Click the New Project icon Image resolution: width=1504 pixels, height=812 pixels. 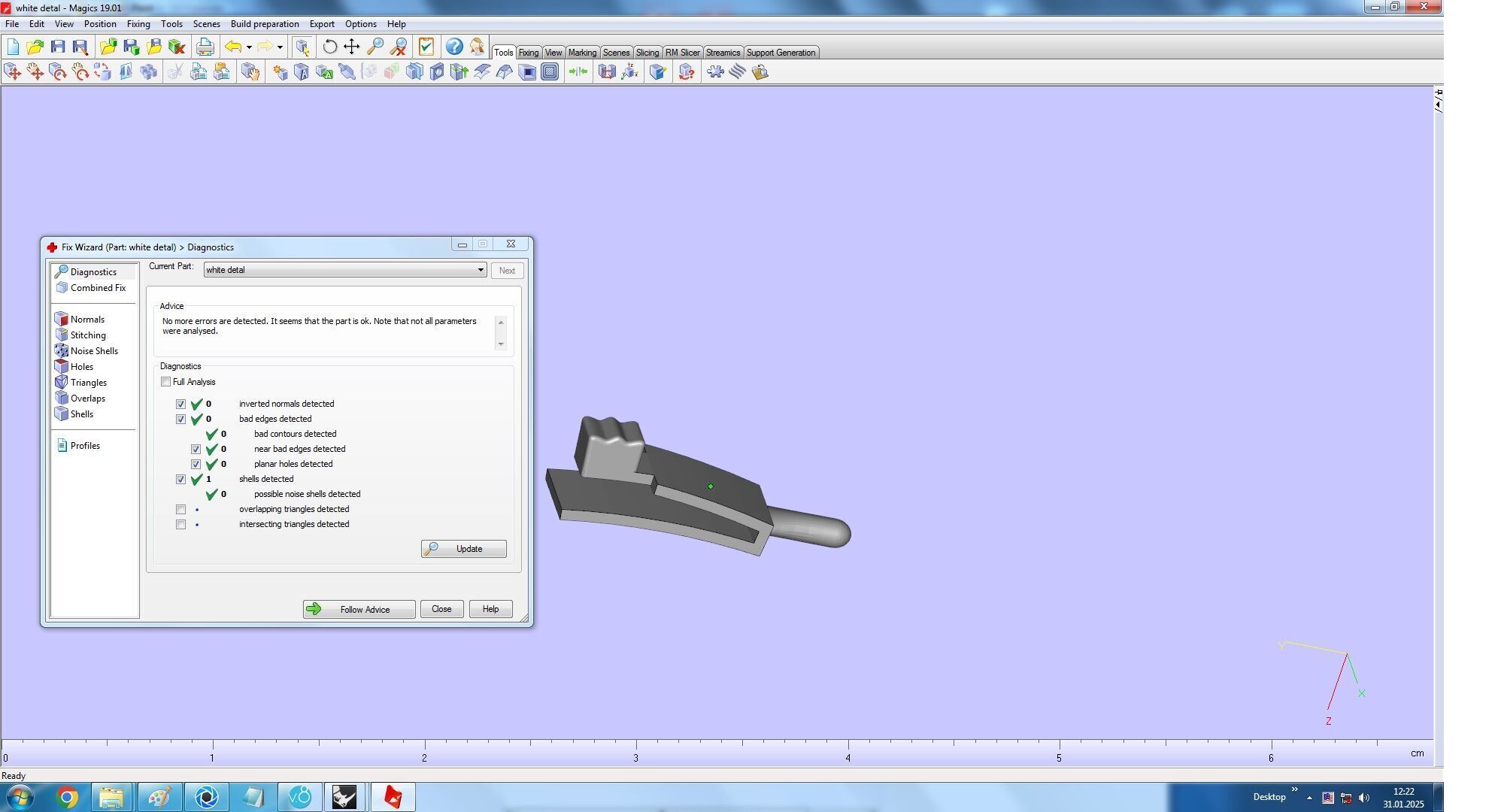click(13, 47)
